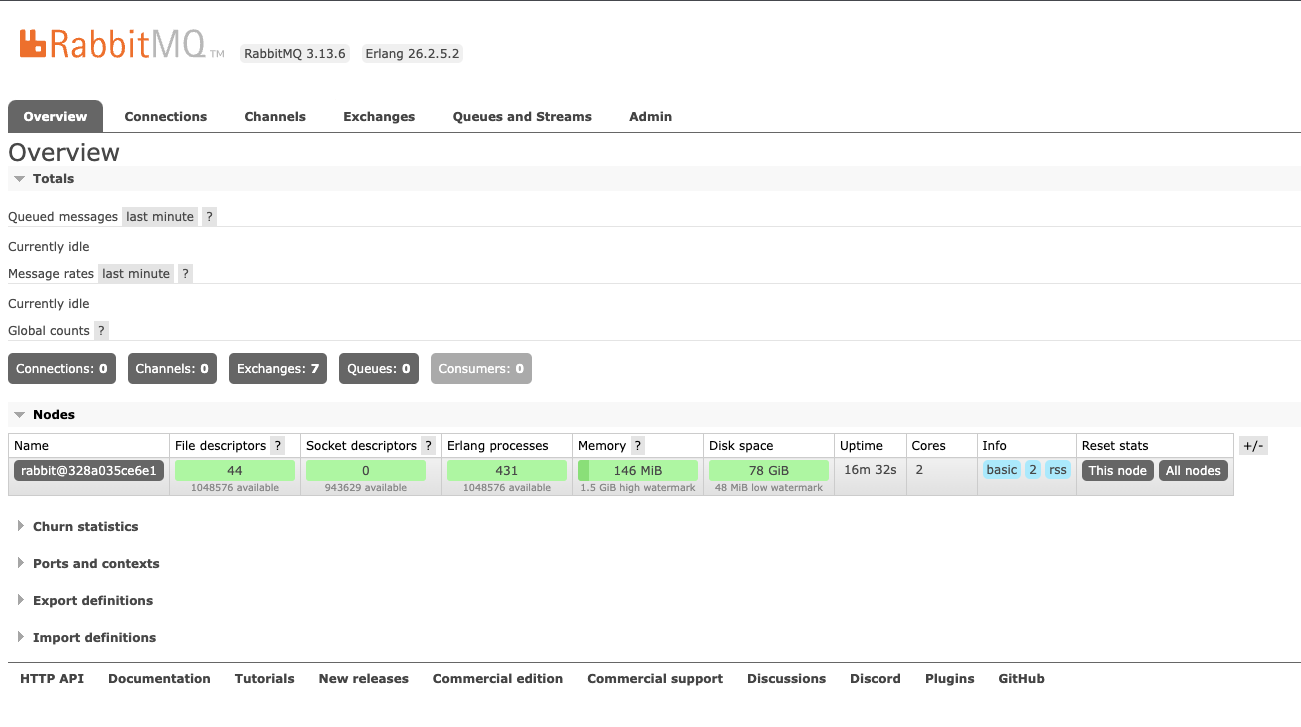
Task: Click Channels: 0 count button
Action: click(x=172, y=369)
